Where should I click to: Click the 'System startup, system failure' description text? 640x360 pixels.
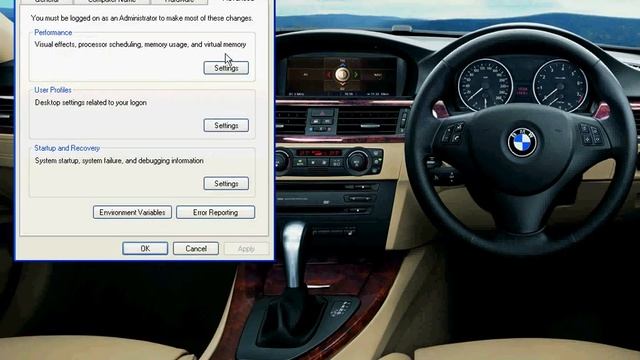(119, 160)
